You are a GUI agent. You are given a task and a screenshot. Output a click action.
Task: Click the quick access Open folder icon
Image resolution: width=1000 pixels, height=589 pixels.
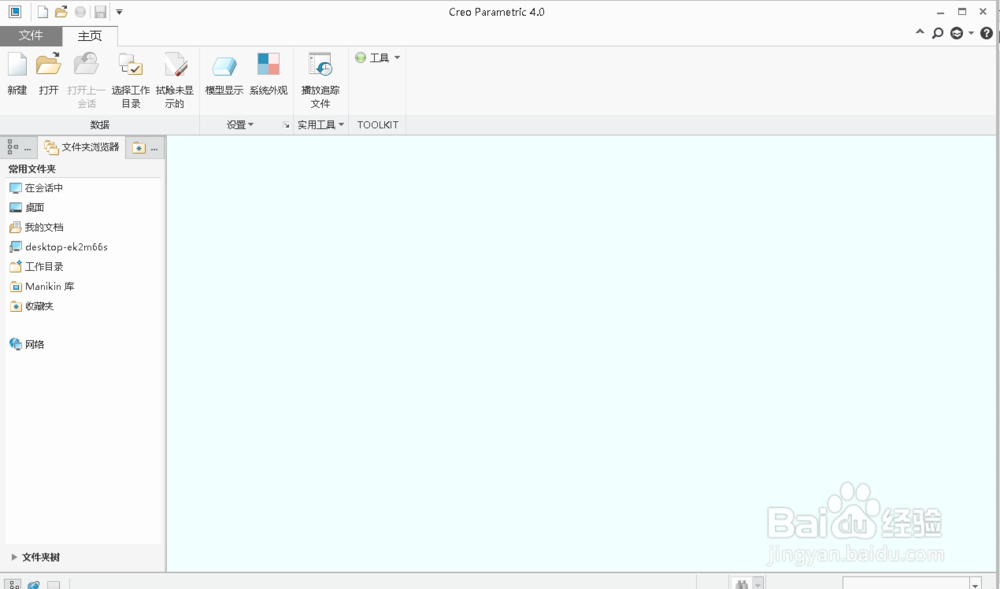(x=61, y=11)
